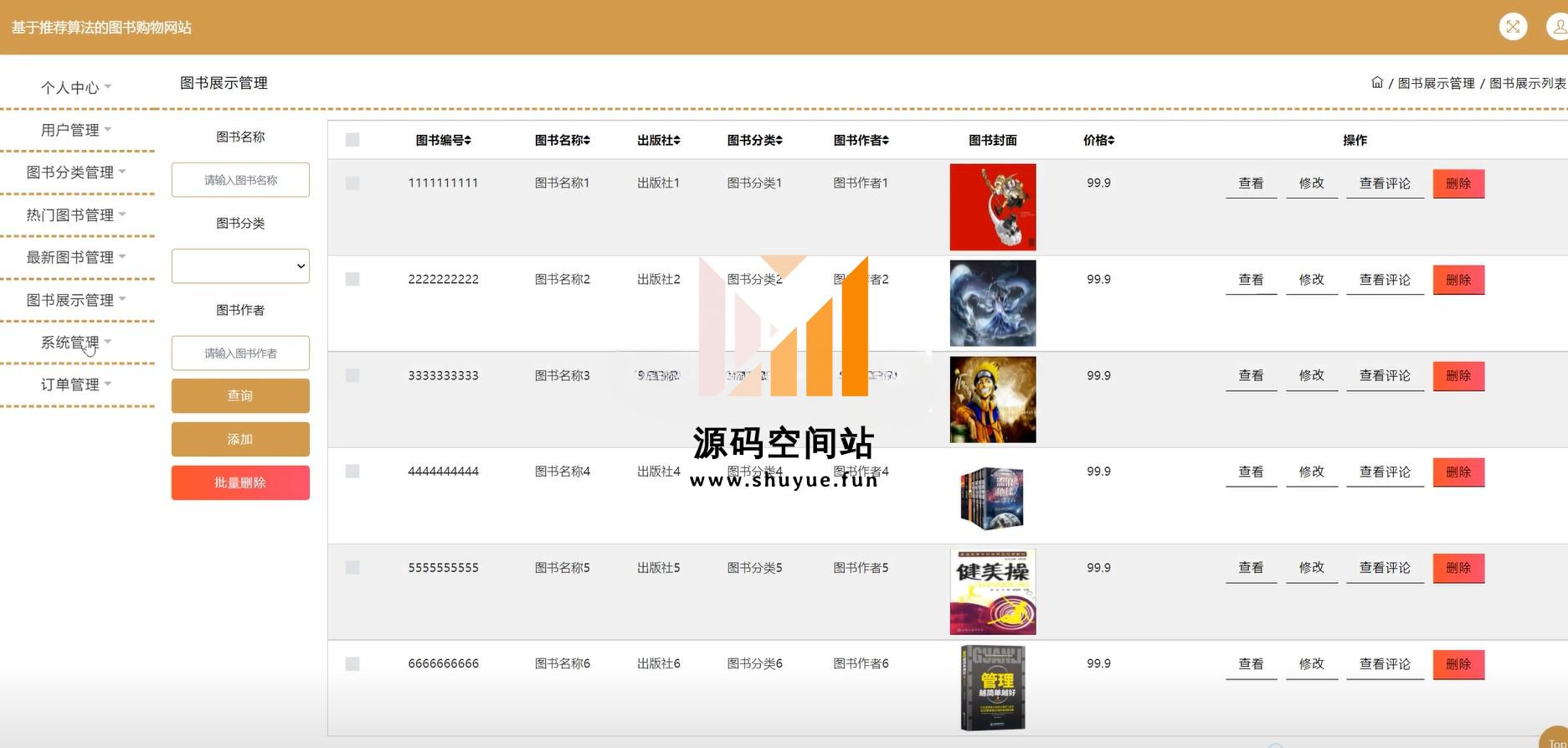The image size is (1568, 748).
Task: Check row 2222222222 checkbox
Action: click(x=352, y=279)
